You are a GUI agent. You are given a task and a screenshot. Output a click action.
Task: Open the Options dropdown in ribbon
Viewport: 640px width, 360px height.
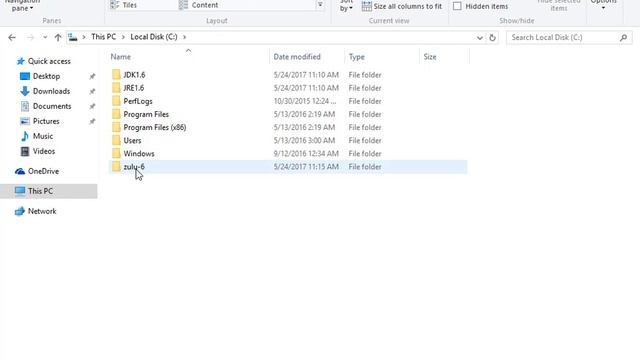pyautogui.click(x=604, y=4)
